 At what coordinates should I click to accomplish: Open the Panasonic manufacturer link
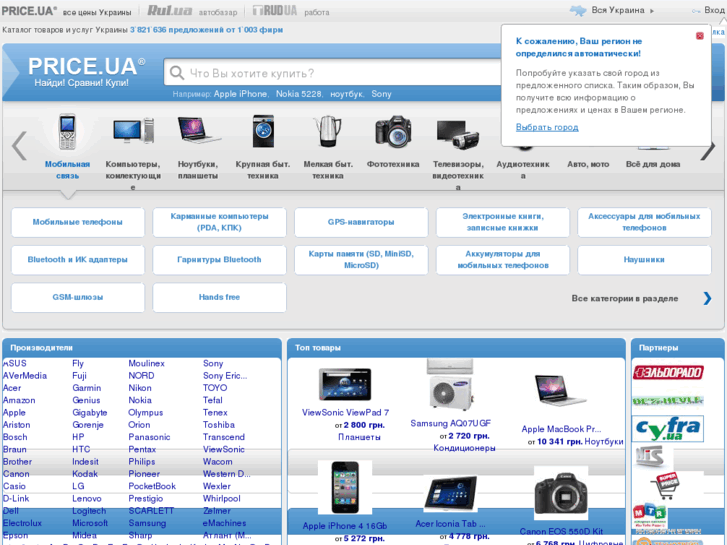pos(149,437)
